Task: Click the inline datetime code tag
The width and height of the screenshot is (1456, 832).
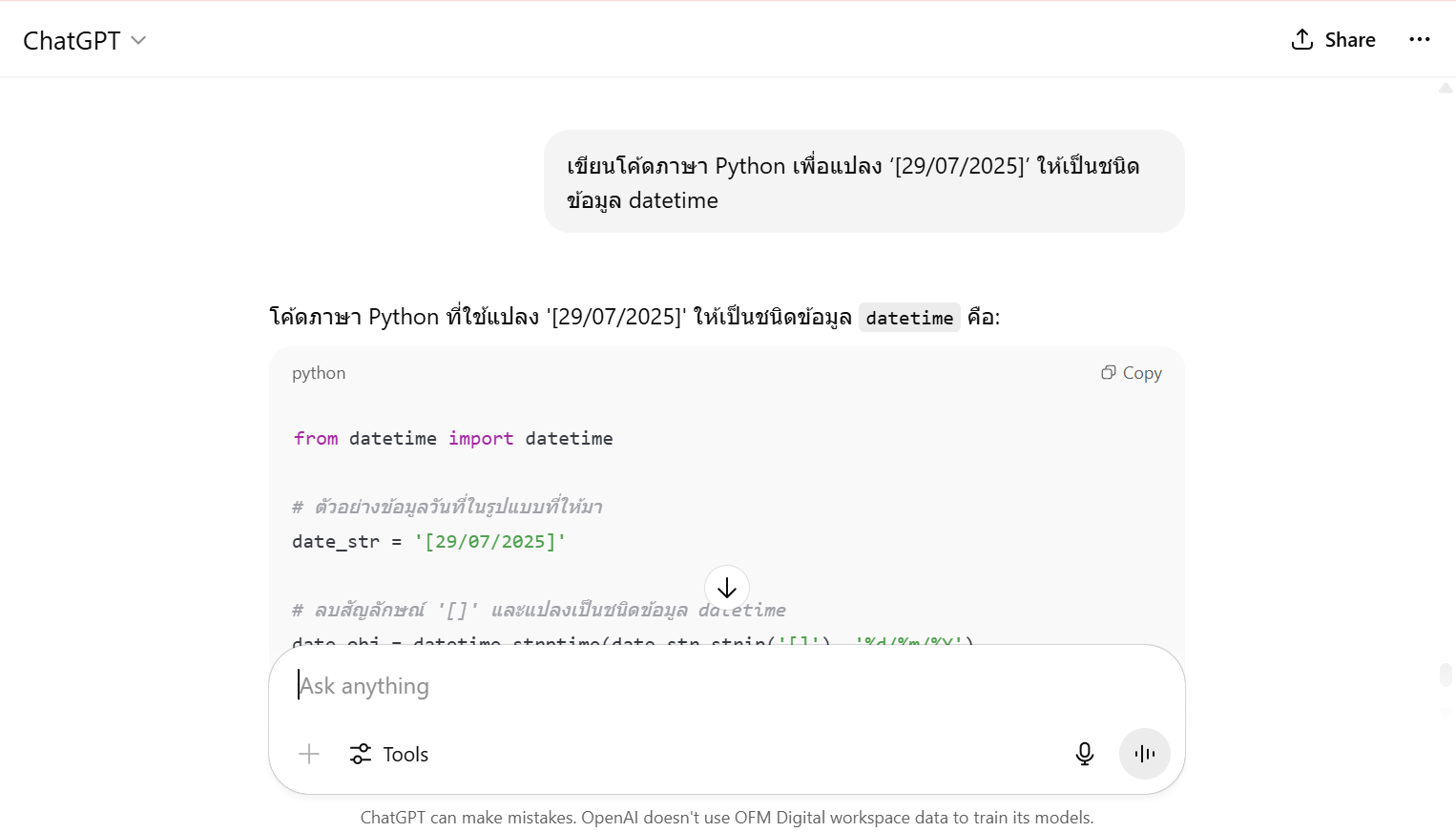Action: tap(909, 318)
